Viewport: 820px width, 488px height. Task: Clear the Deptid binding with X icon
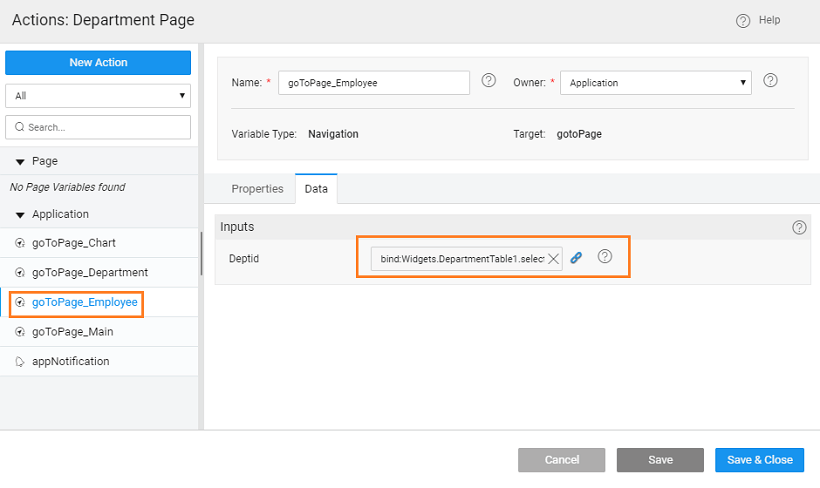point(554,259)
